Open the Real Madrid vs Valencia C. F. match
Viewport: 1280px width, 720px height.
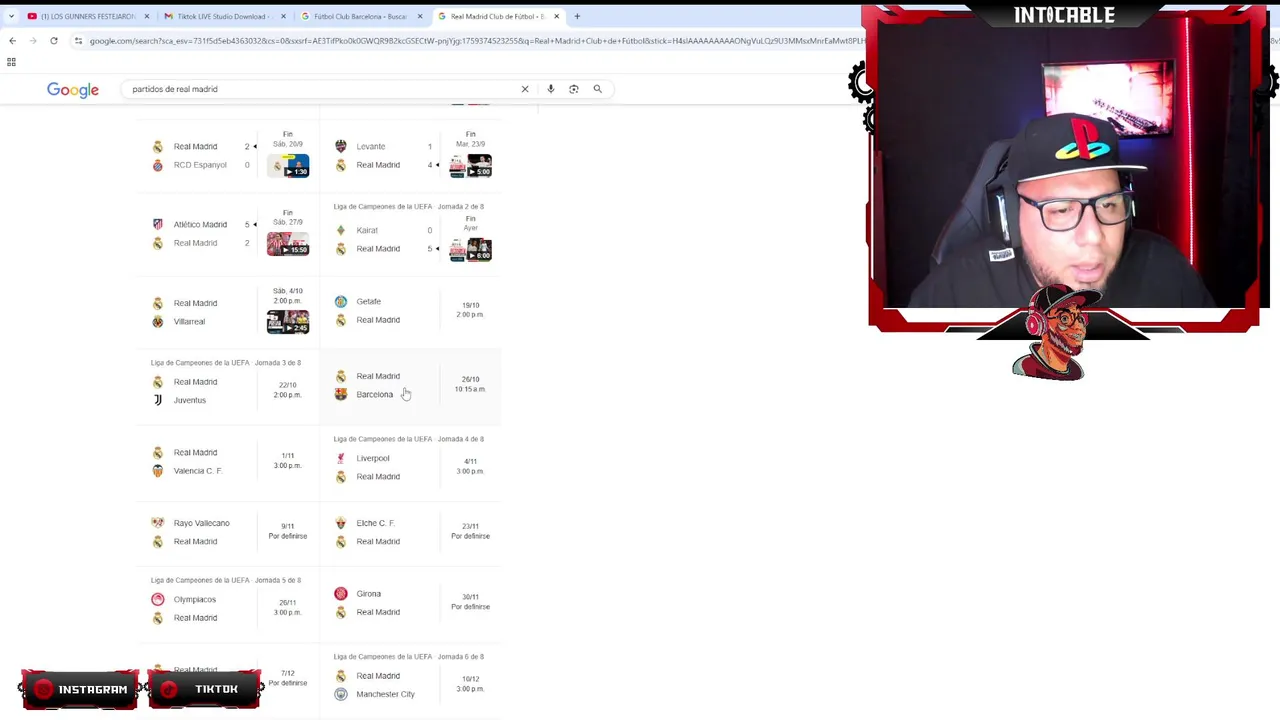click(228, 461)
